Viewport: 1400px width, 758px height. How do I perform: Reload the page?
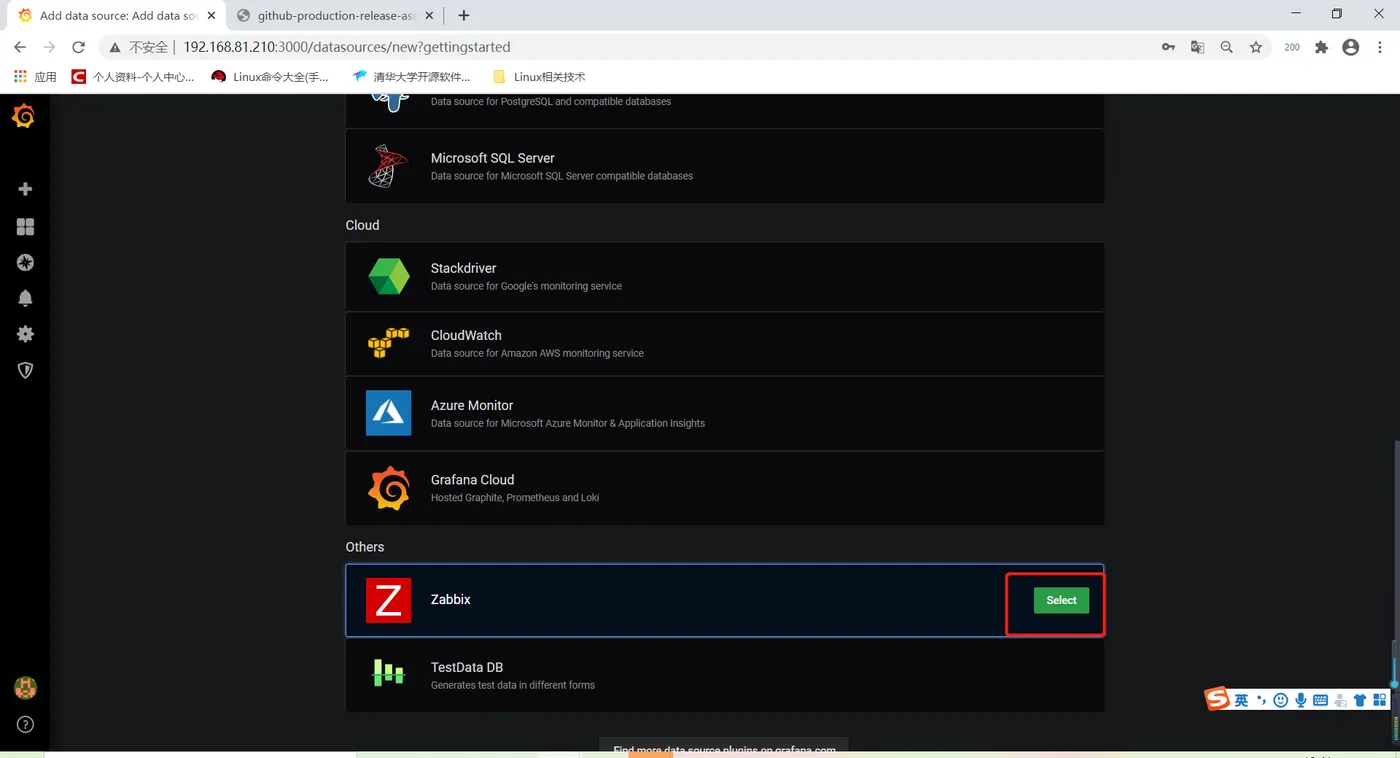pyautogui.click(x=78, y=47)
